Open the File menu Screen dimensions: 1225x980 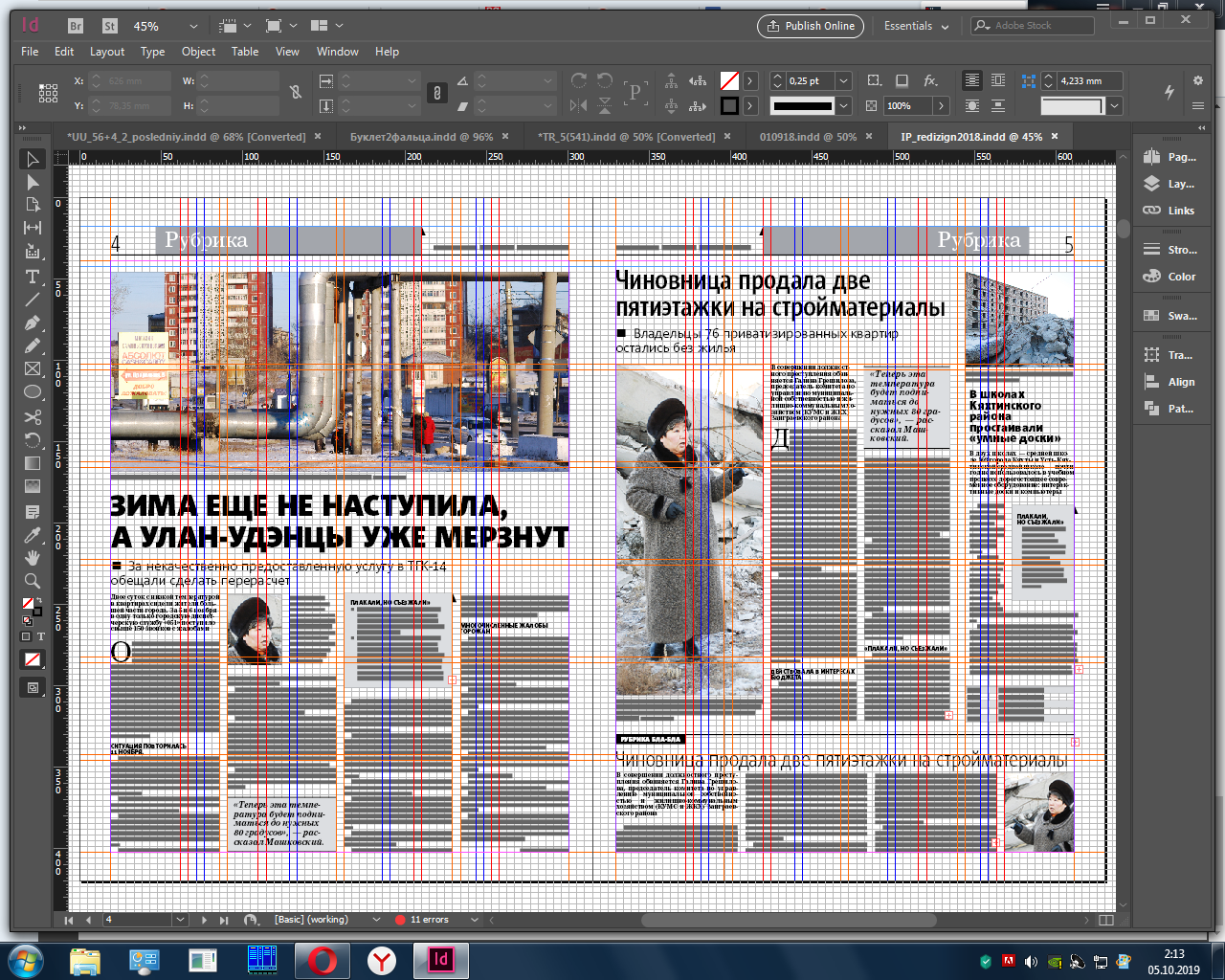(x=30, y=52)
